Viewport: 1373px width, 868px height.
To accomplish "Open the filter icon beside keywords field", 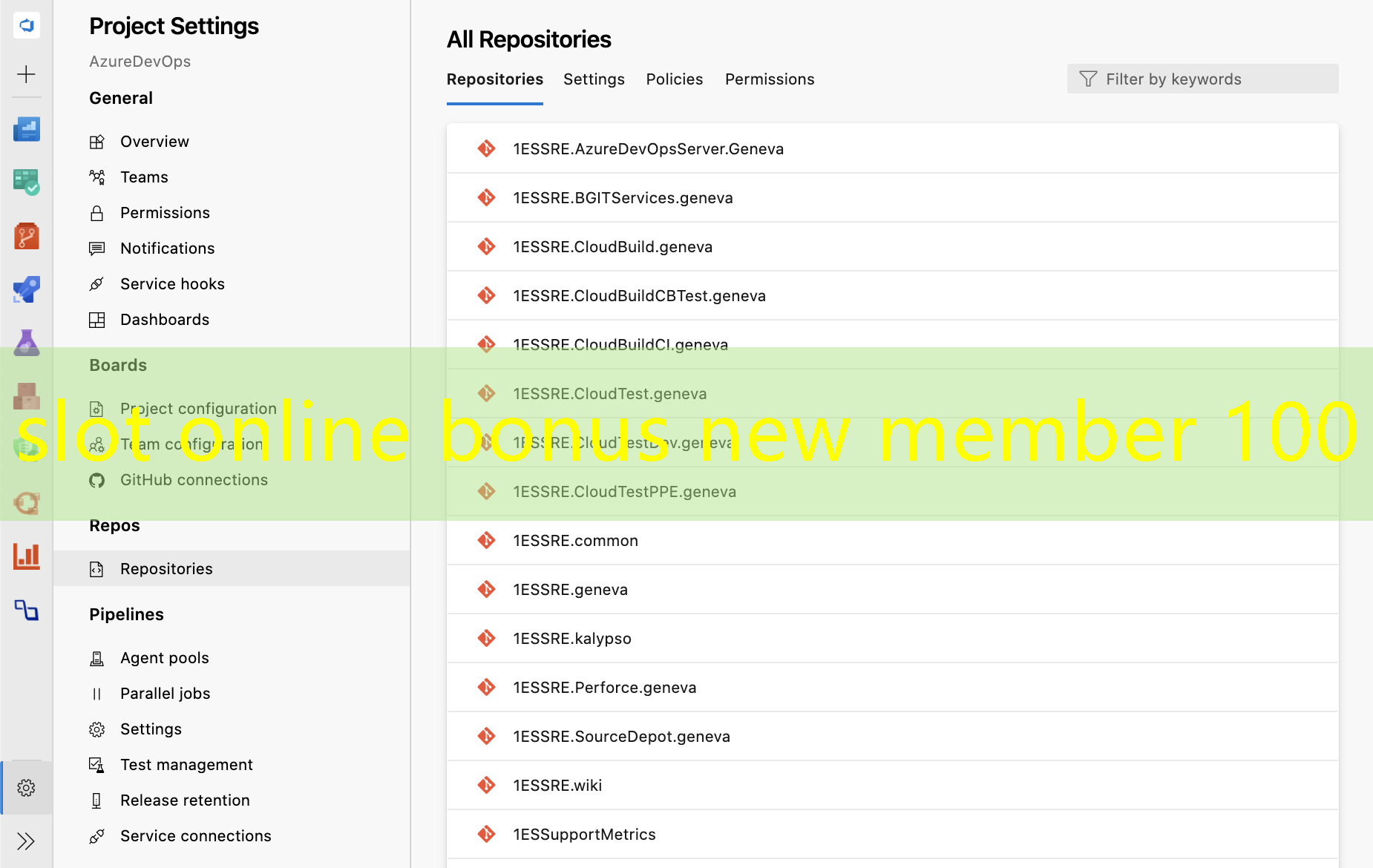I will 1087,79.
